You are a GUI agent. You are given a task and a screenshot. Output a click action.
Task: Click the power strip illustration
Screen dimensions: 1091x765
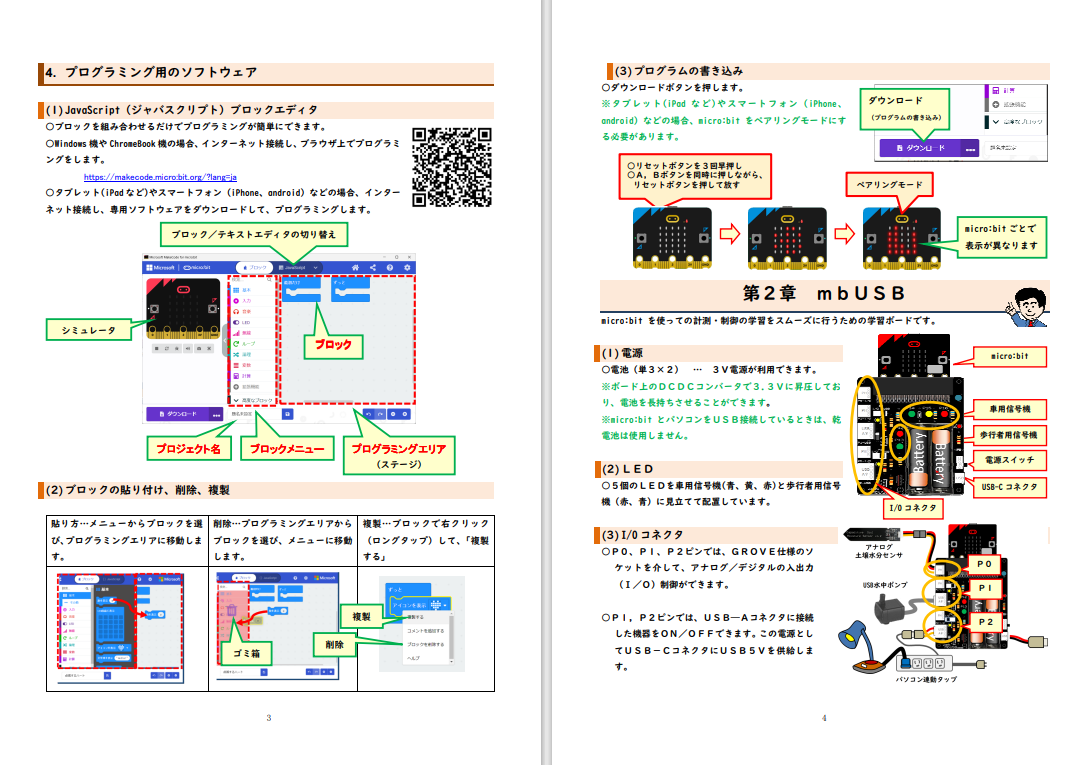tap(923, 662)
